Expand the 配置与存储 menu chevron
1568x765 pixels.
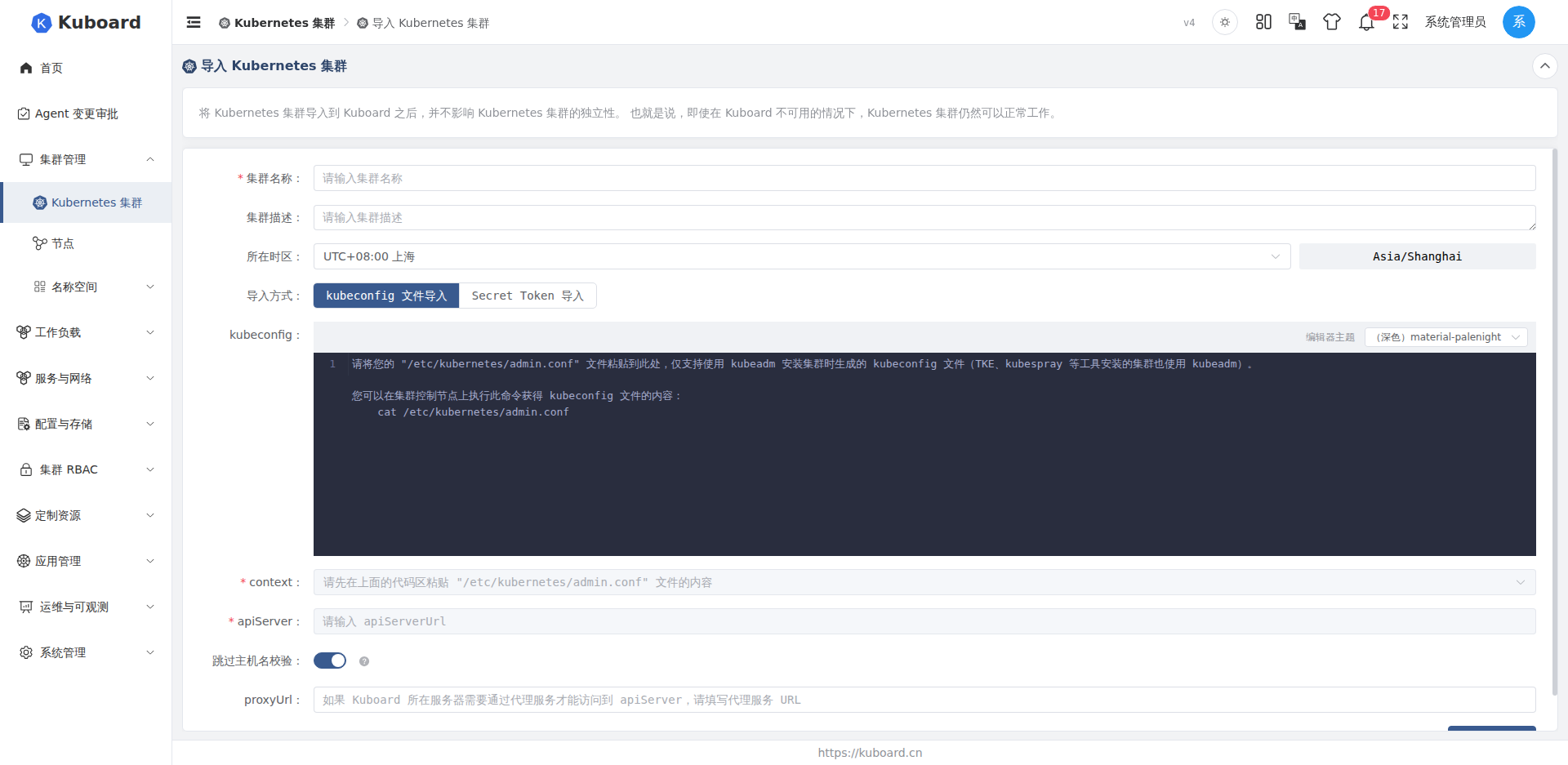pyautogui.click(x=150, y=424)
